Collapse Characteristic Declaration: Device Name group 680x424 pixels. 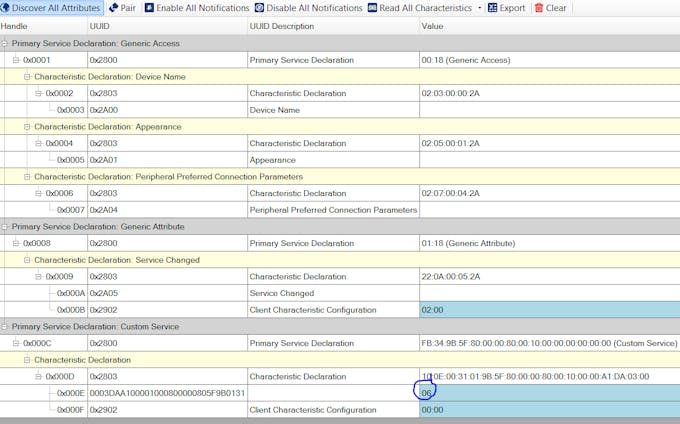[x=27, y=77]
